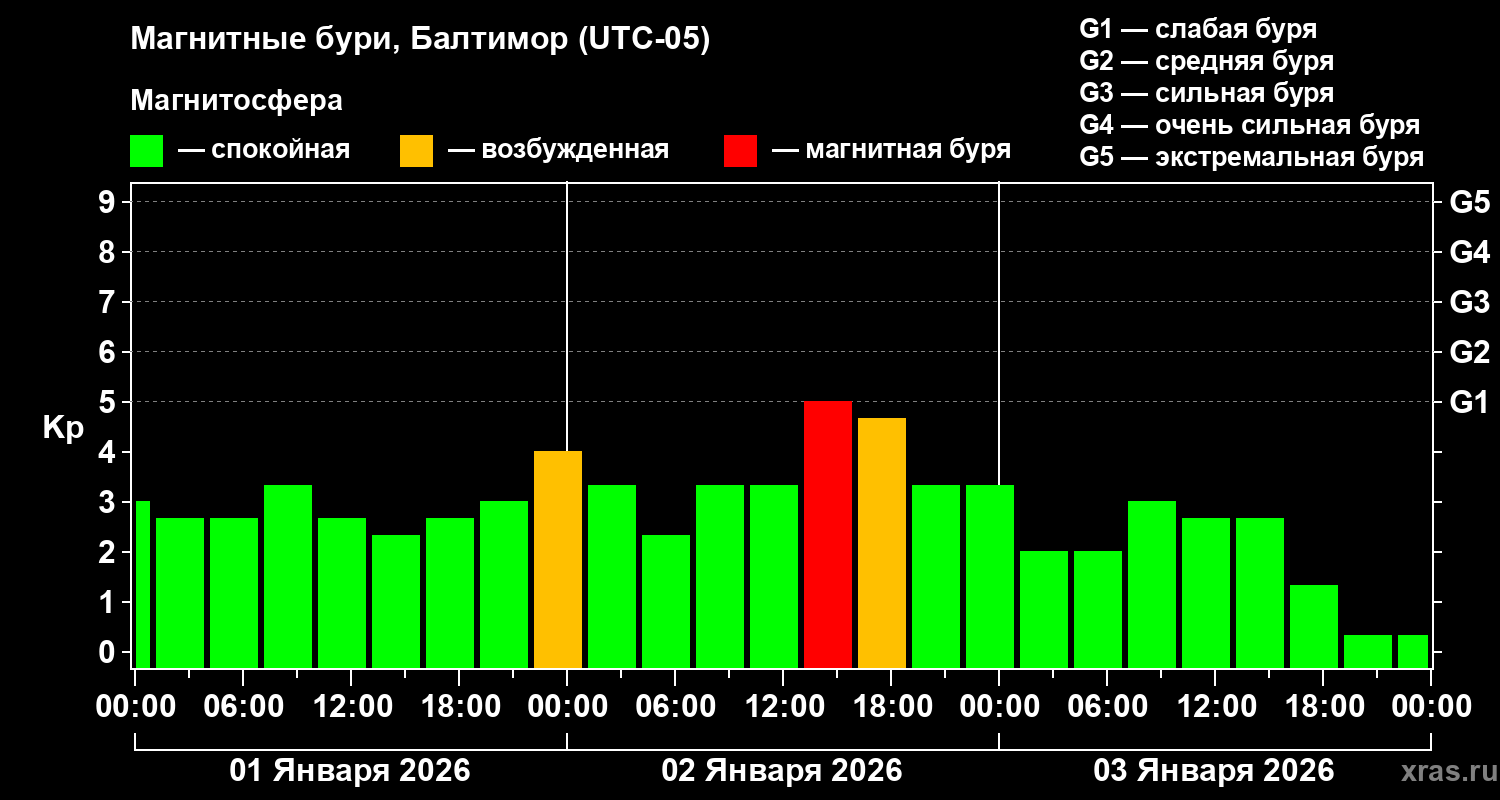Click the '9' value on the Kp axis
The width and height of the screenshot is (1500, 800).
coord(109,202)
